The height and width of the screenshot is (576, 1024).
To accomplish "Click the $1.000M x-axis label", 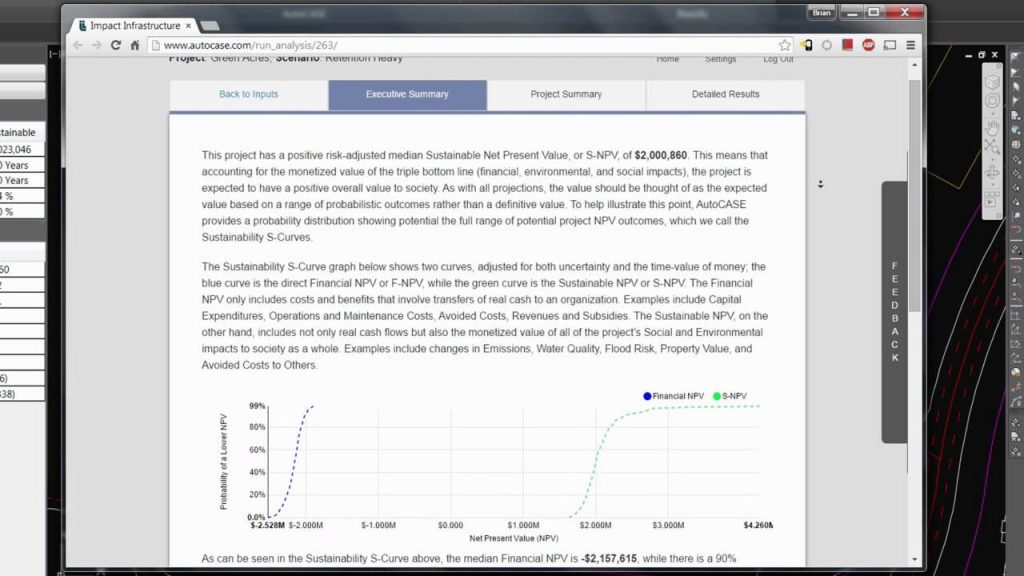I will 523,526.
